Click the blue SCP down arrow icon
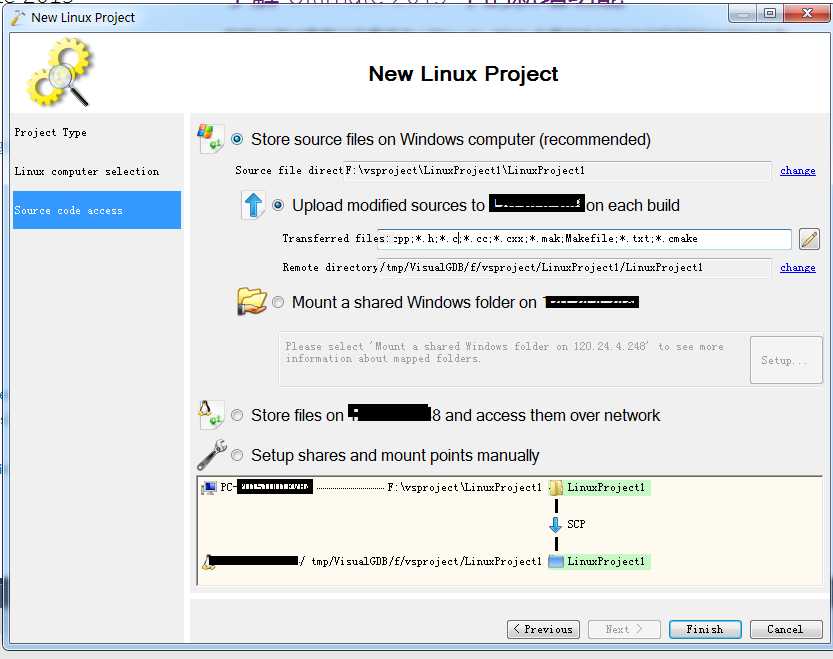Viewport: 833px width, 659px height. point(555,525)
